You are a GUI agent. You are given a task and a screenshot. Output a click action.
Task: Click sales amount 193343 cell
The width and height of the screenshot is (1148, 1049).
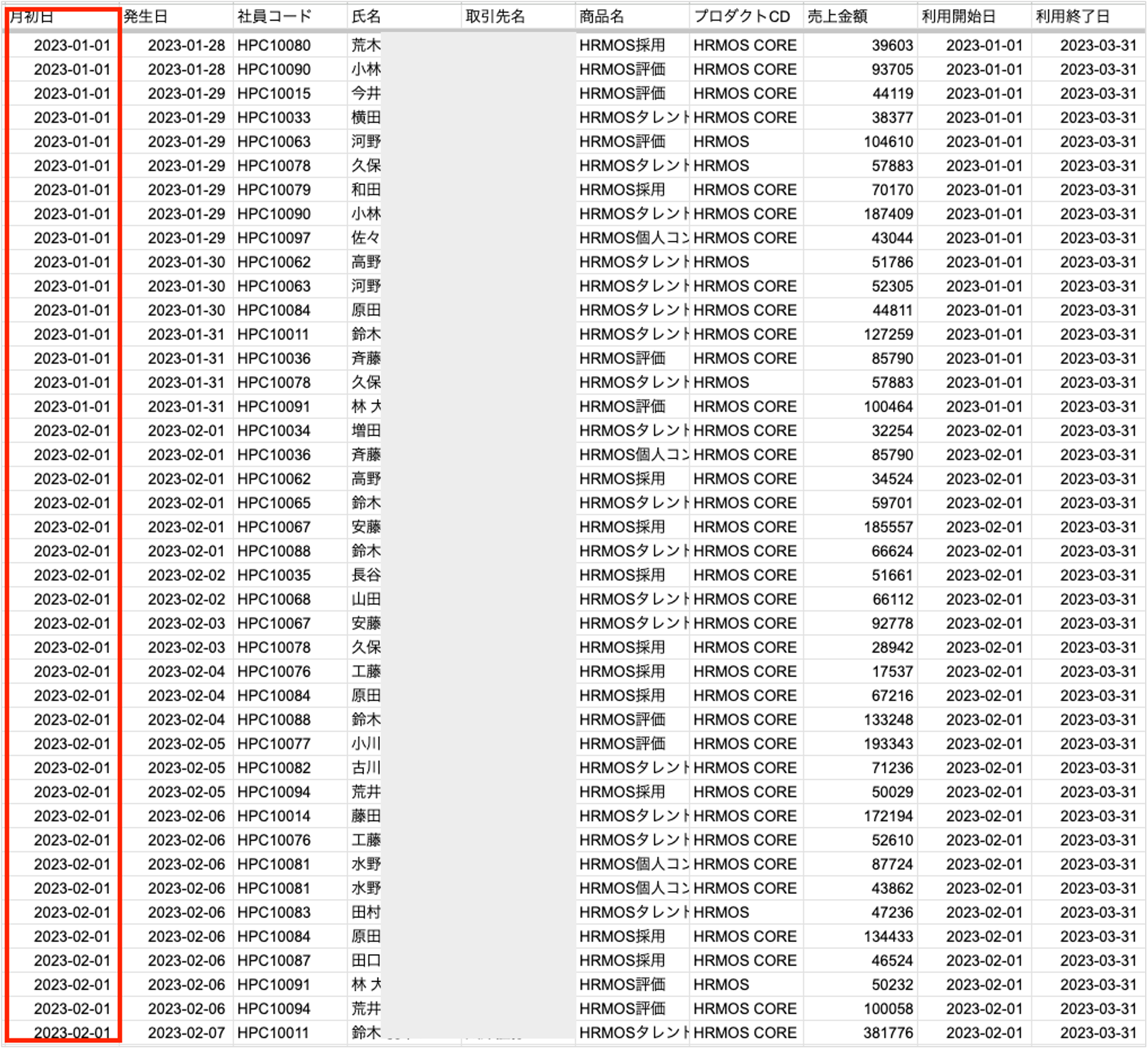(888, 744)
